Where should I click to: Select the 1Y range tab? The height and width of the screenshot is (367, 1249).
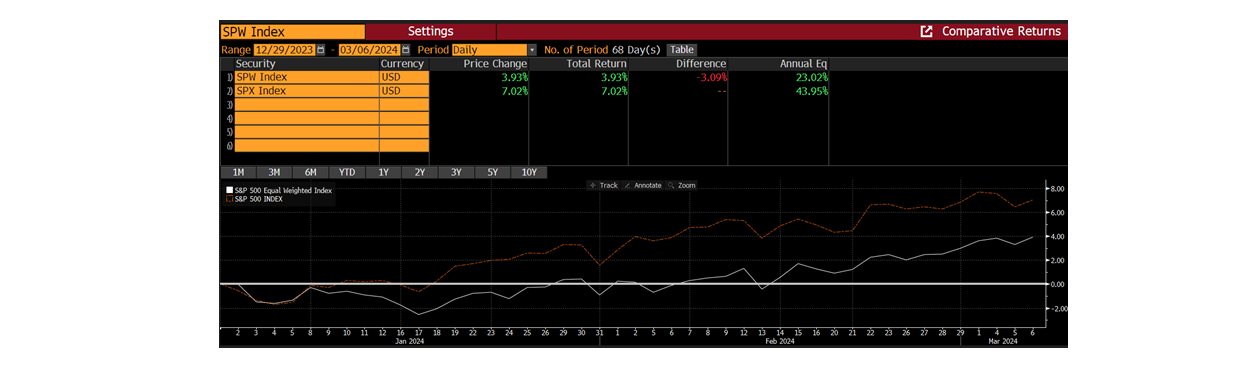tap(383, 172)
